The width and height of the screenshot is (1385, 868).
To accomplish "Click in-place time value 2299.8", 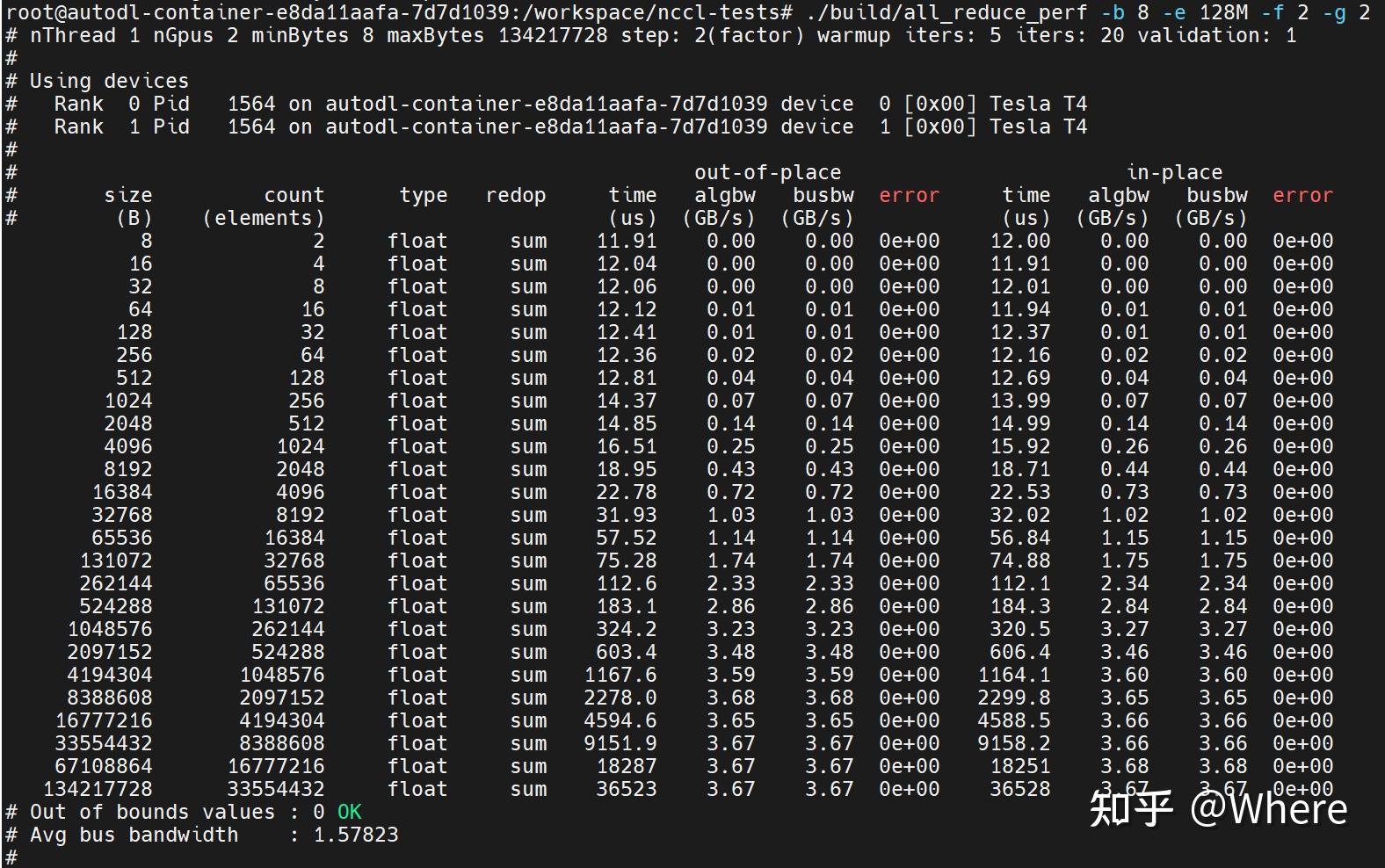I will (1014, 698).
